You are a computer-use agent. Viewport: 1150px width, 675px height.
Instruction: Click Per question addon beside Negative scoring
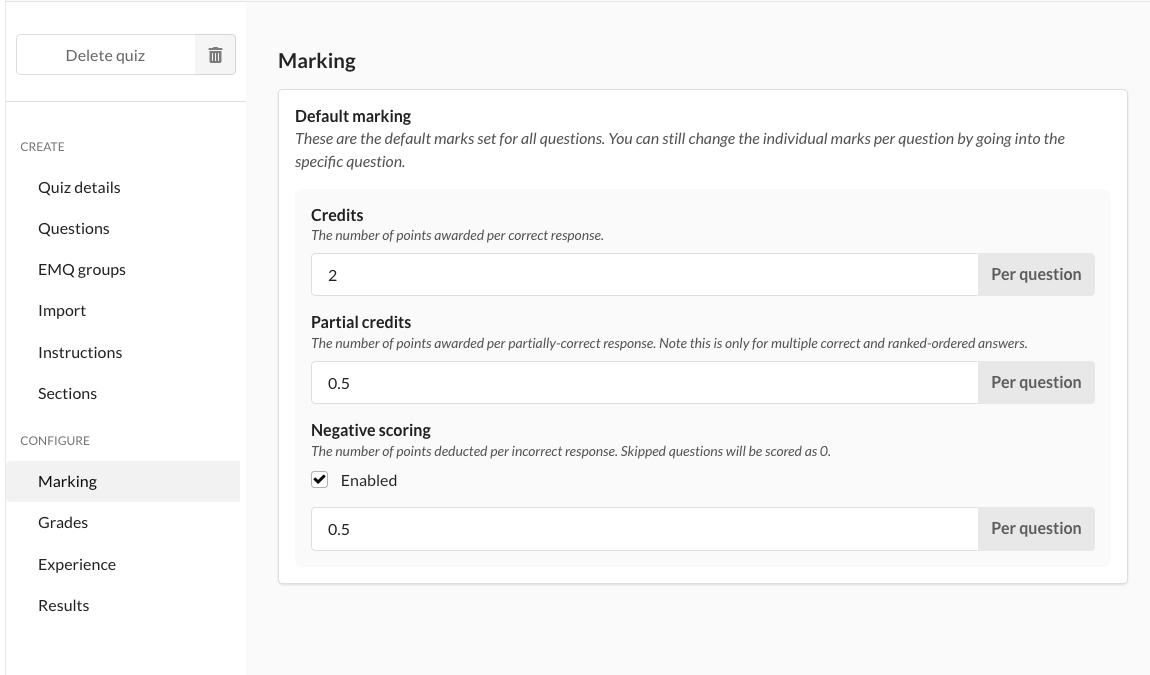[x=1036, y=529]
